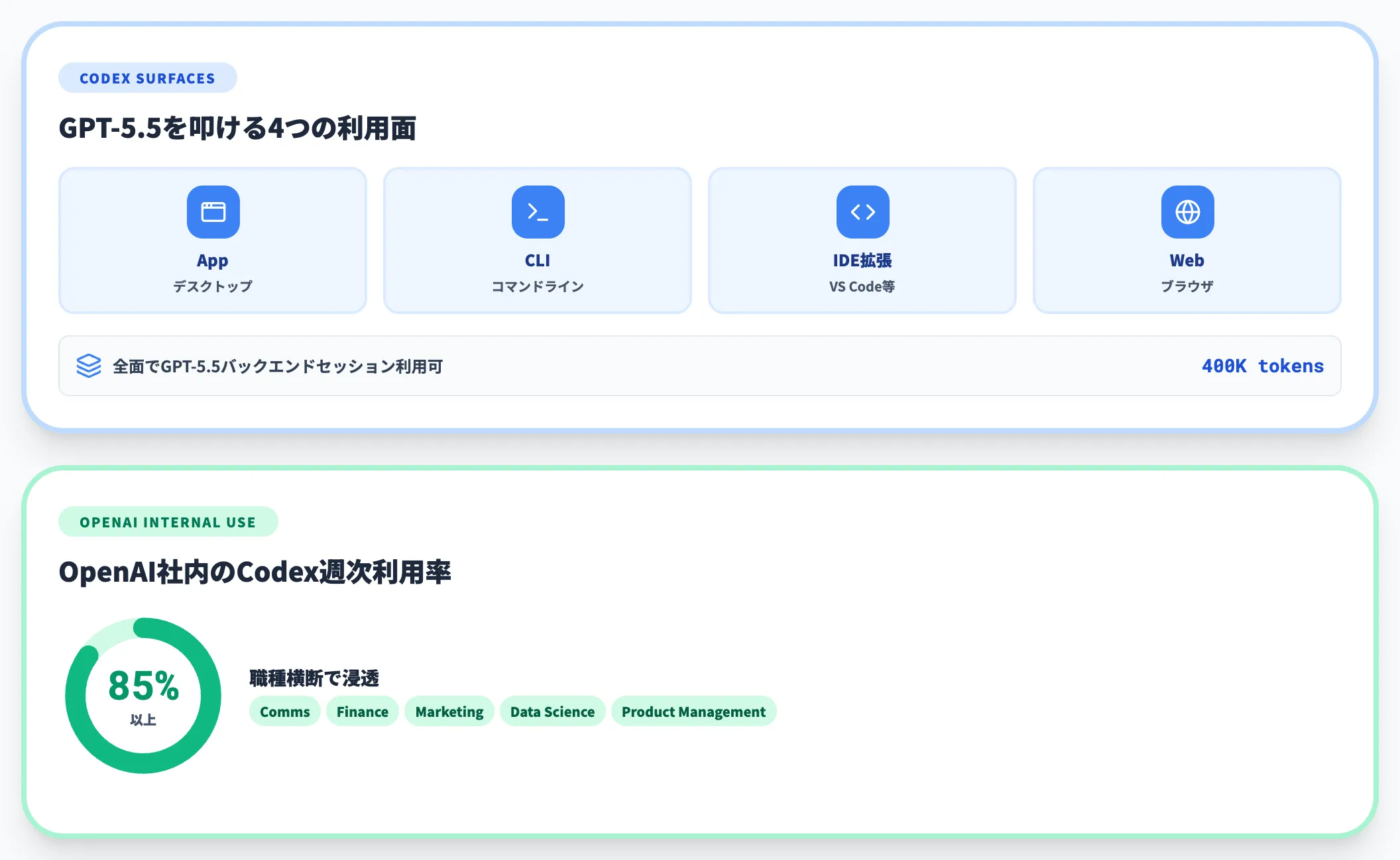Toggle the Comms usage tag
Viewport: 1400px width, 860px height.
(284, 711)
